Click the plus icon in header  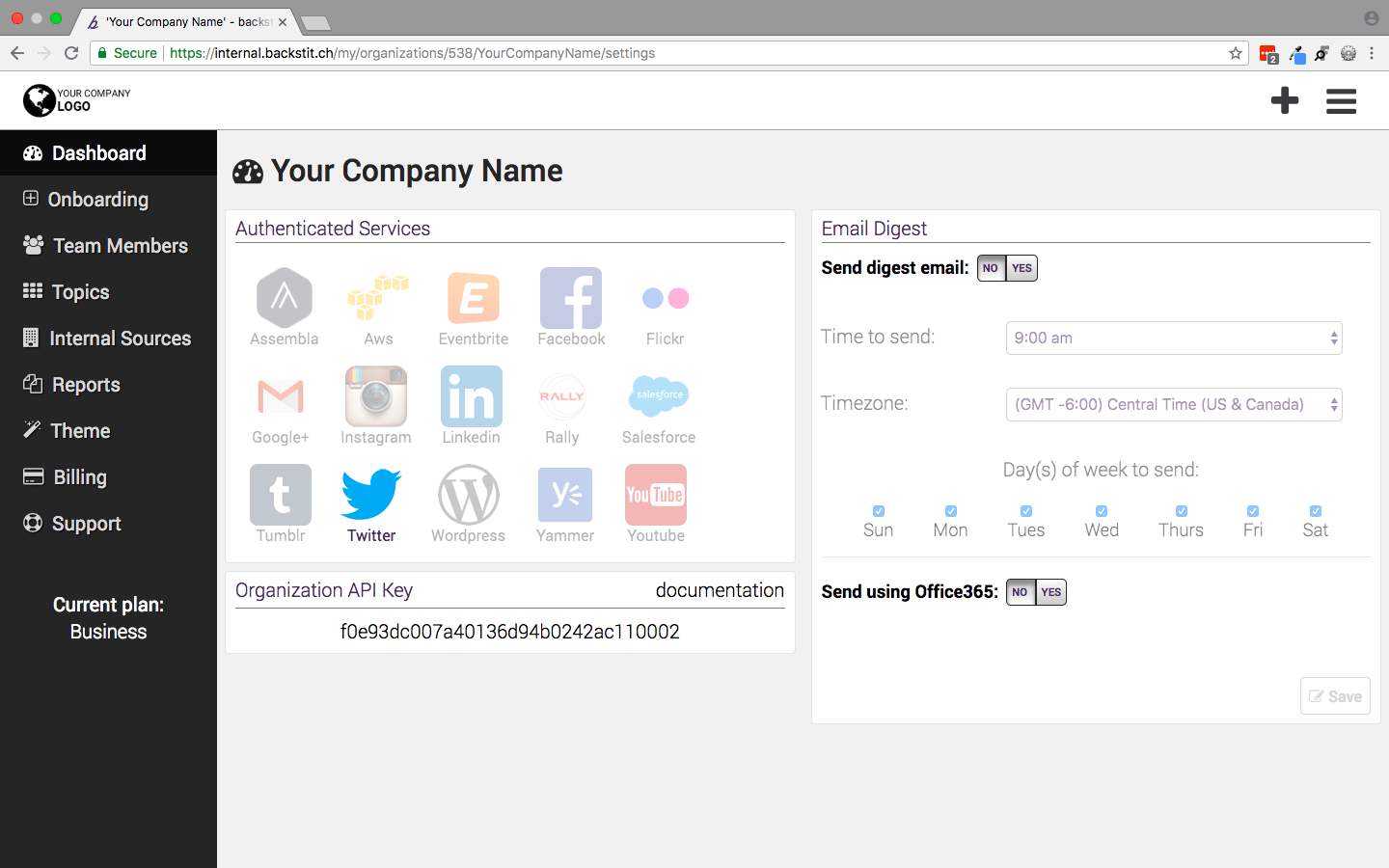(1285, 100)
